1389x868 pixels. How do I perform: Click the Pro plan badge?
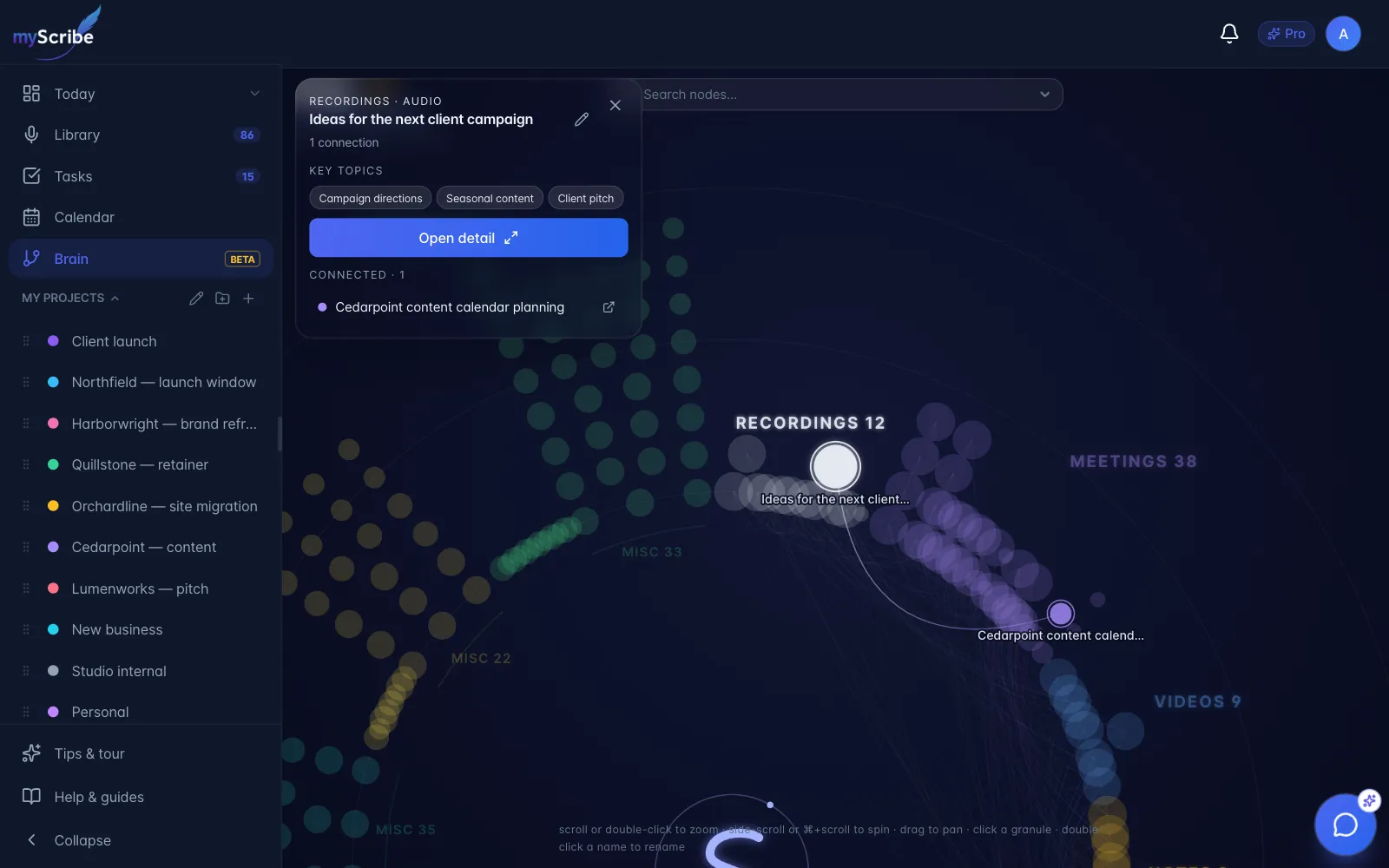pos(1286,34)
